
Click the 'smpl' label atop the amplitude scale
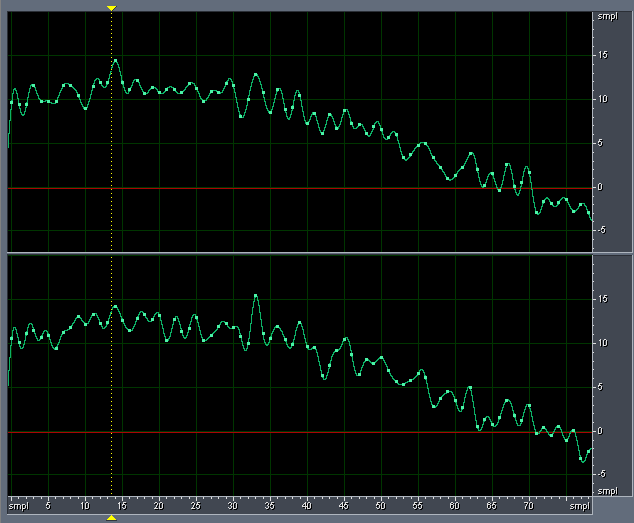(x=608, y=17)
